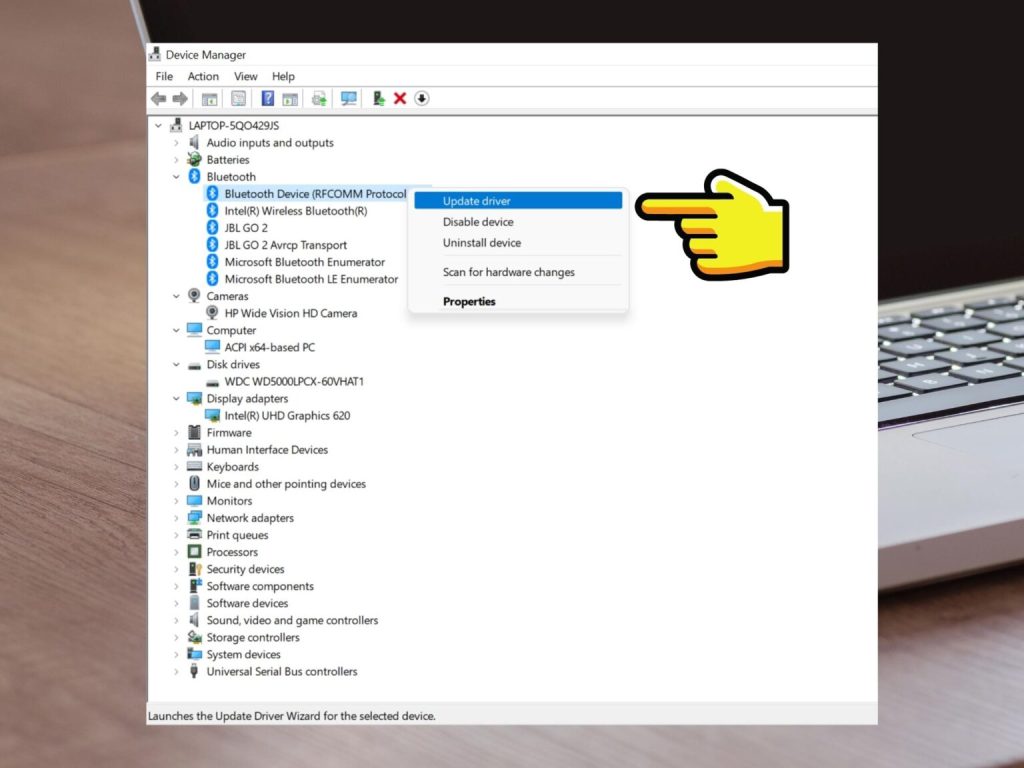
Task: Select the JBL GO 2 Avrcp Transport device
Action: click(285, 245)
